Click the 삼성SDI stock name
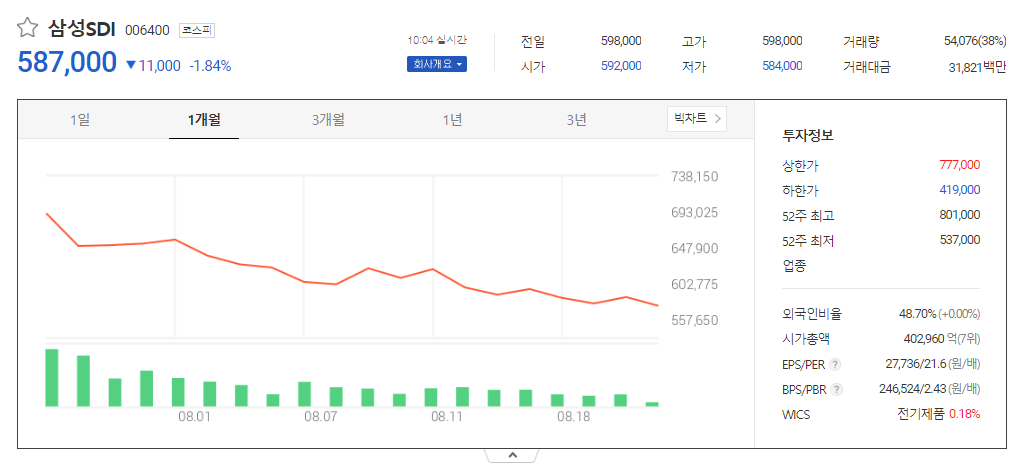Image resolution: width=1019 pixels, height=472 pixels. tap(82, 29)
